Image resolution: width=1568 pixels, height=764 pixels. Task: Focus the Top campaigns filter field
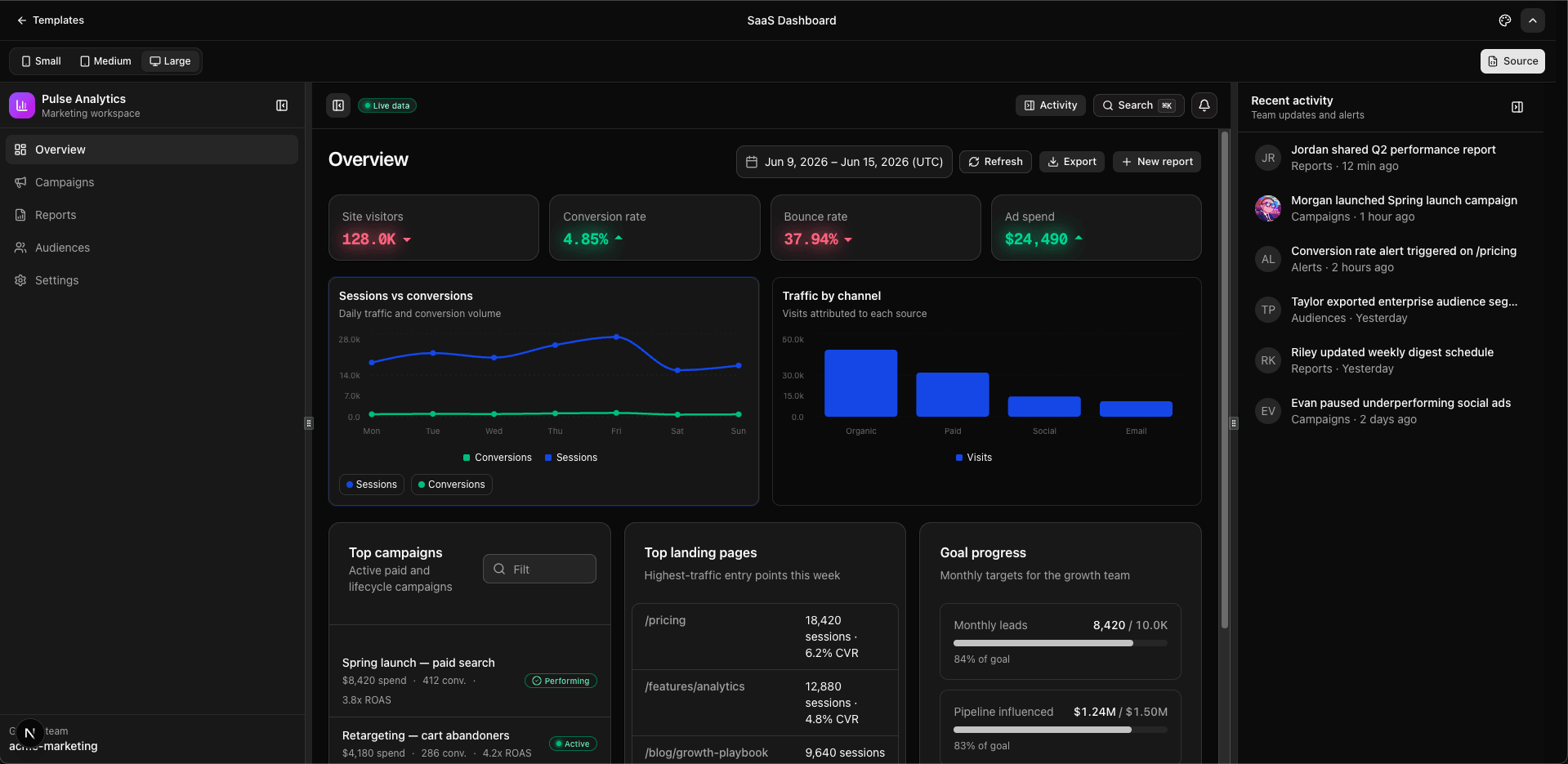click(x=539, y=569)
